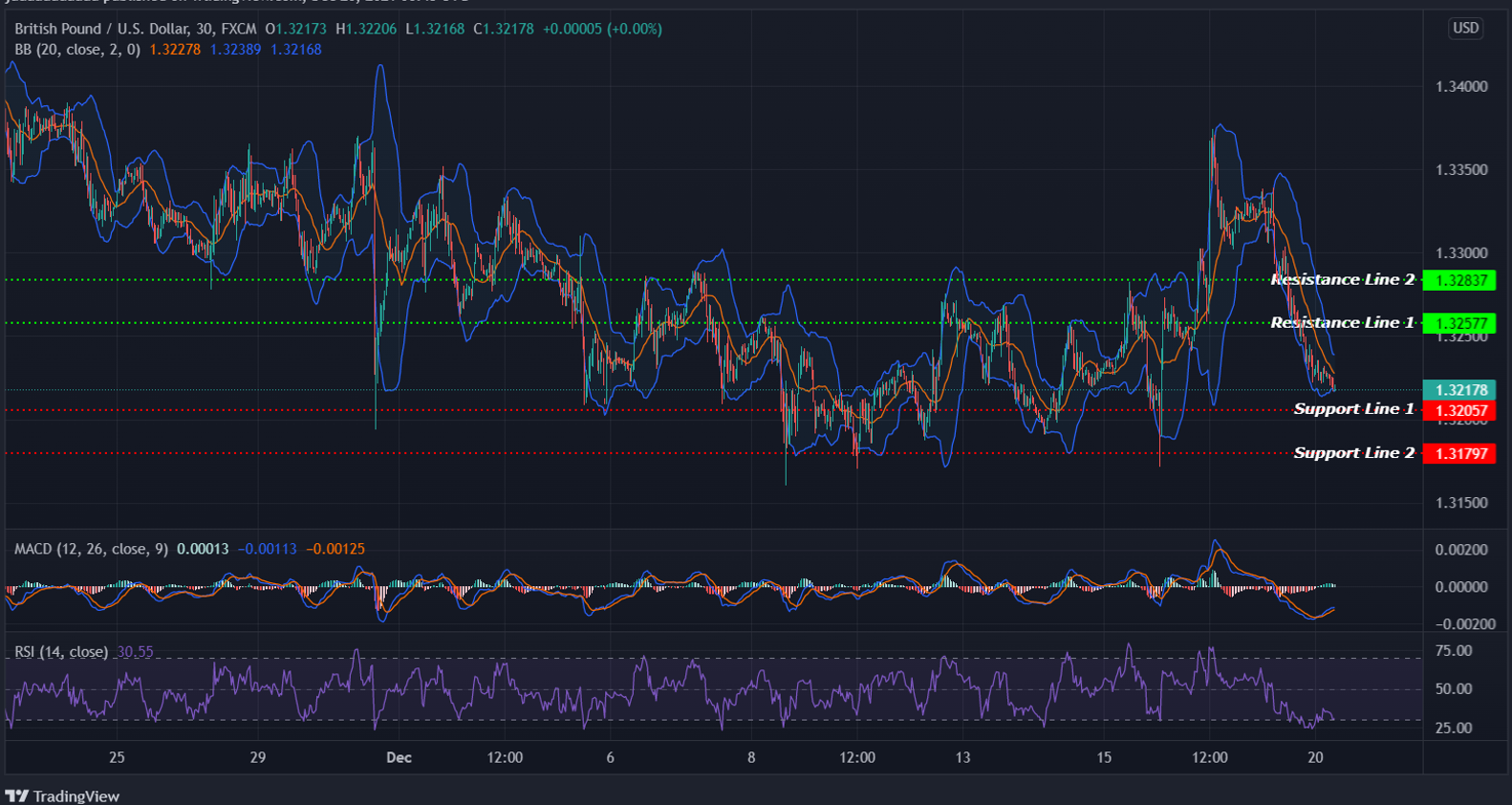Click the 20 date label on time axis
The height and width of the screenshot is (805, 1512).
point(1315,758)
